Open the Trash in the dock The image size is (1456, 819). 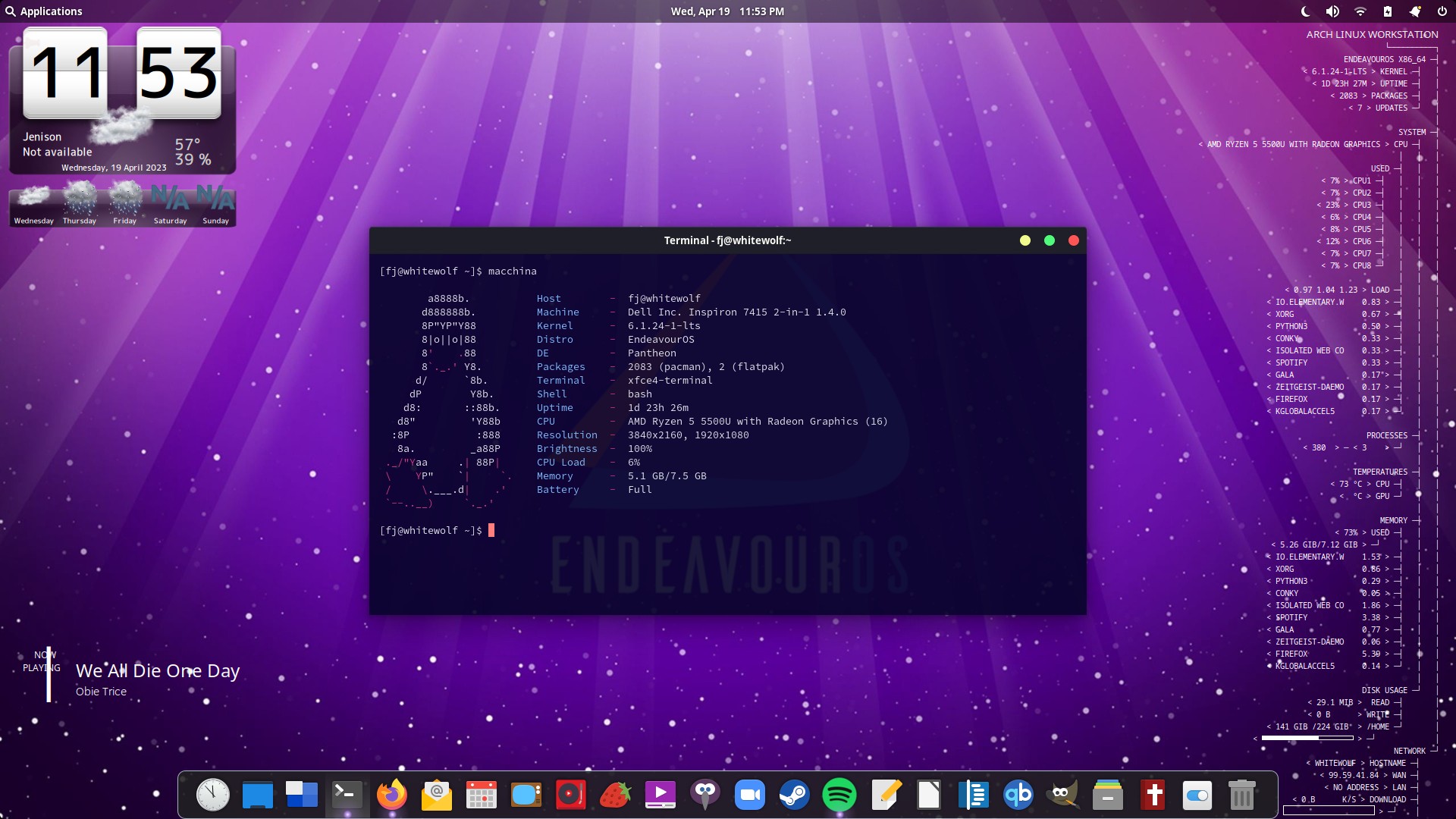point(1241,795)
